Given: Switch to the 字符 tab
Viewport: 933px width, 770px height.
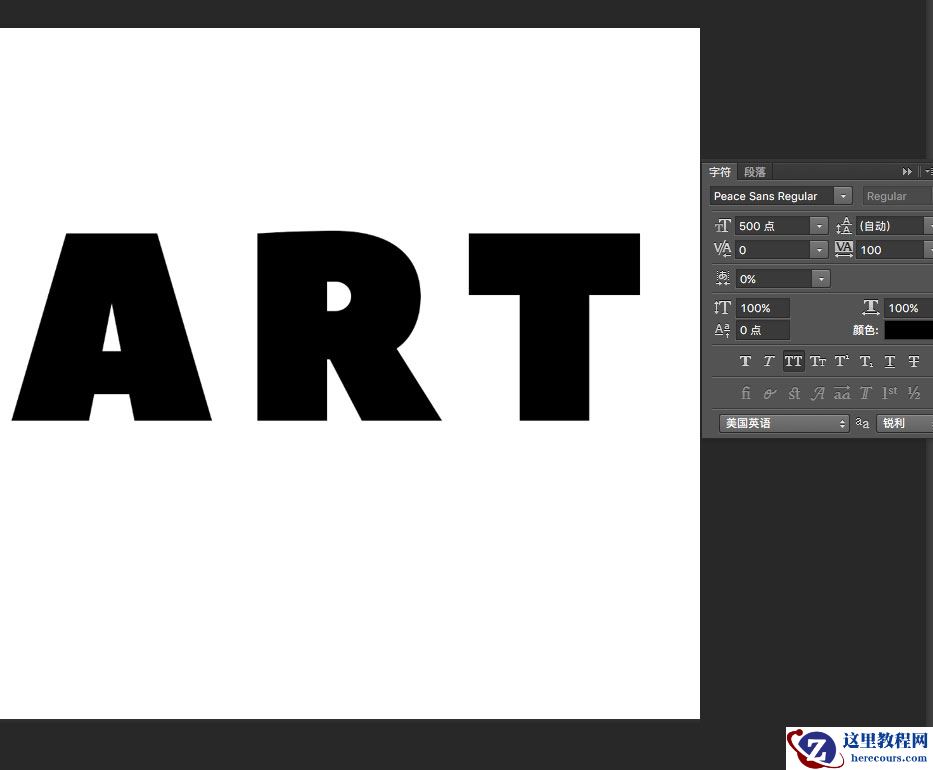Looking at the screenshot, I should click(x=720, y=172).
